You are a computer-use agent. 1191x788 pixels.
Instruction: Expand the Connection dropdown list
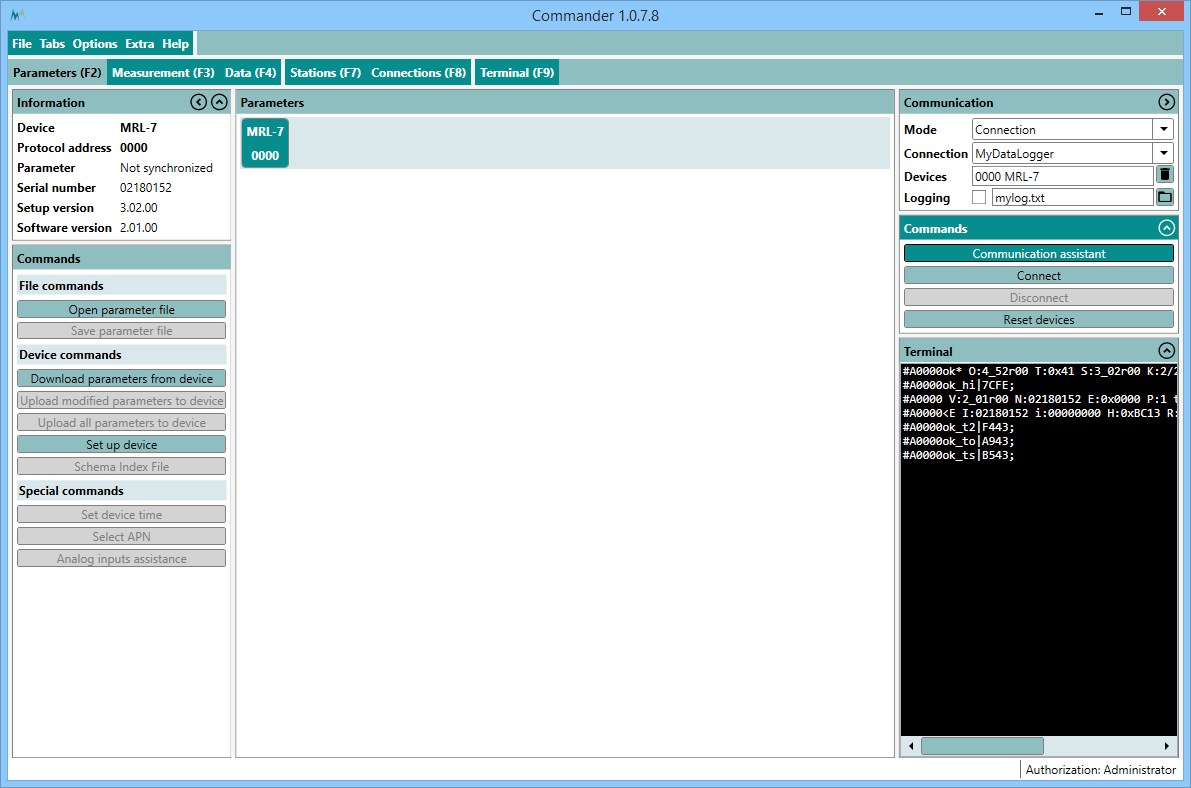[x=1163, y=153]
